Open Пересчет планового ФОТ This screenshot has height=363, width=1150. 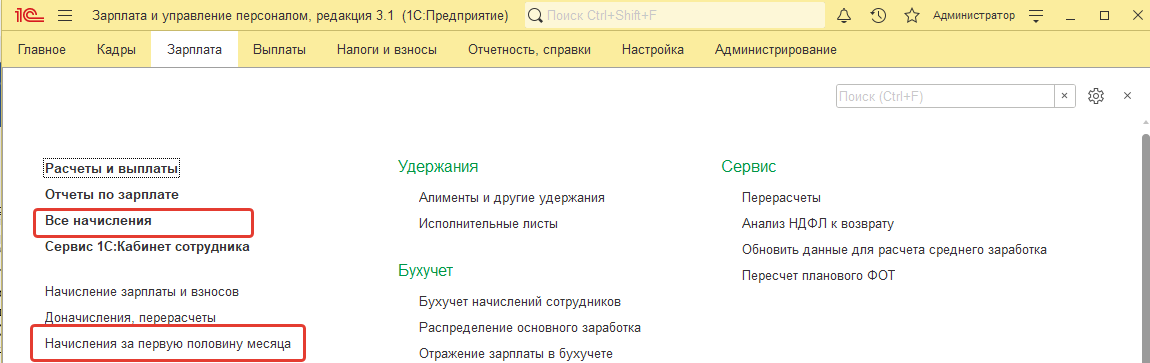point(818,276)
